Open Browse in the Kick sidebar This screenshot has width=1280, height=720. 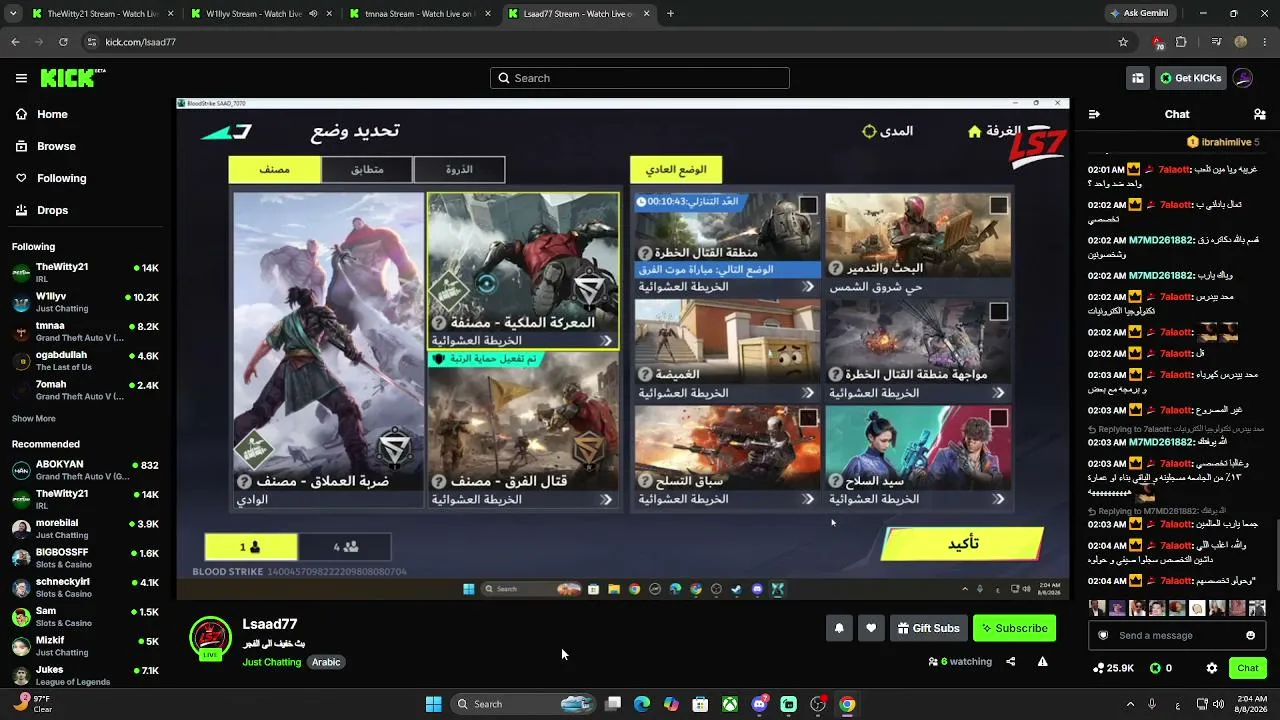tap(56, 146)
